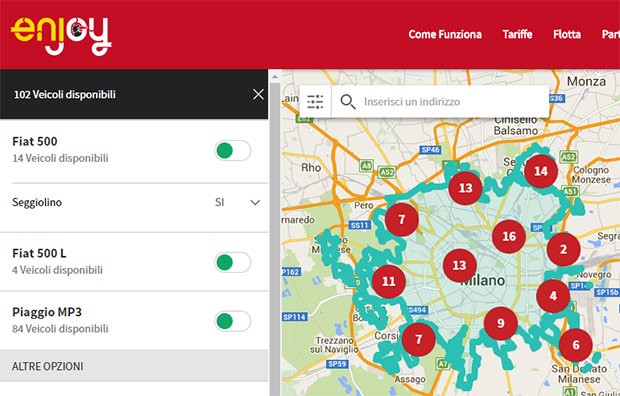The height and width of the screenshot is (396, 620).
Task: Open Flotta menu item
Action: point(567,34)
